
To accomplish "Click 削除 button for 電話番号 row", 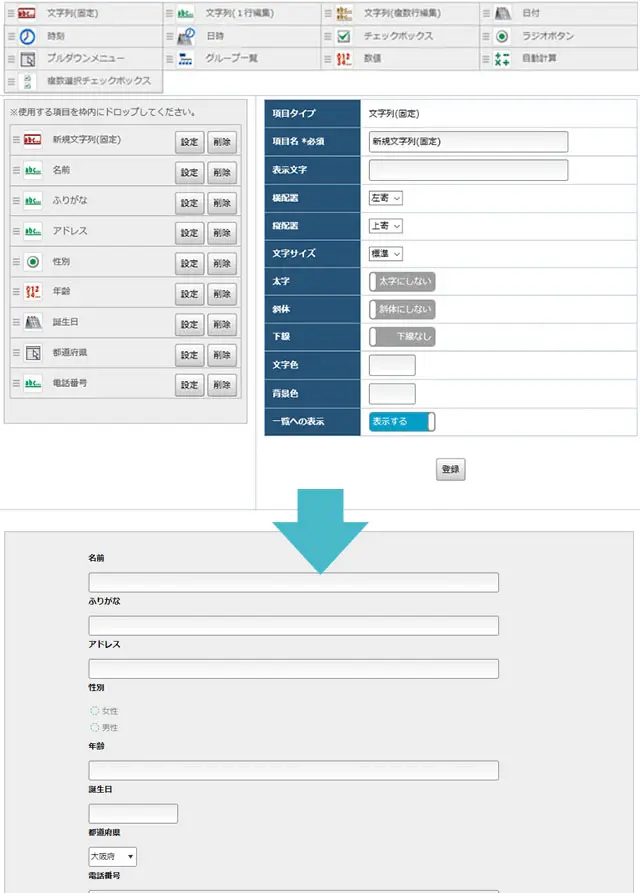I will tap(222, 385).
